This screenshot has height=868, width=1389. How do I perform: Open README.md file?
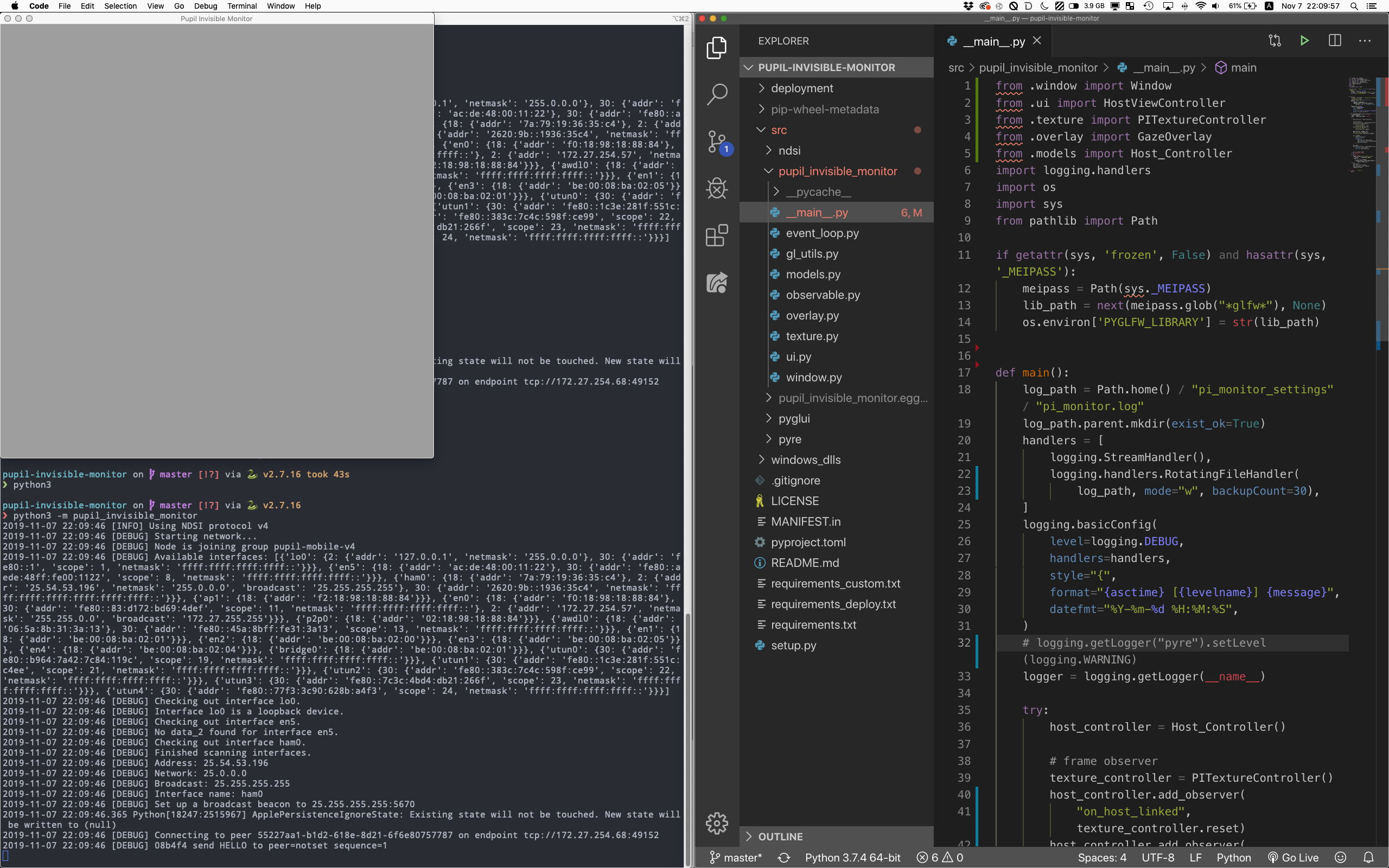(x=836, y=563)
